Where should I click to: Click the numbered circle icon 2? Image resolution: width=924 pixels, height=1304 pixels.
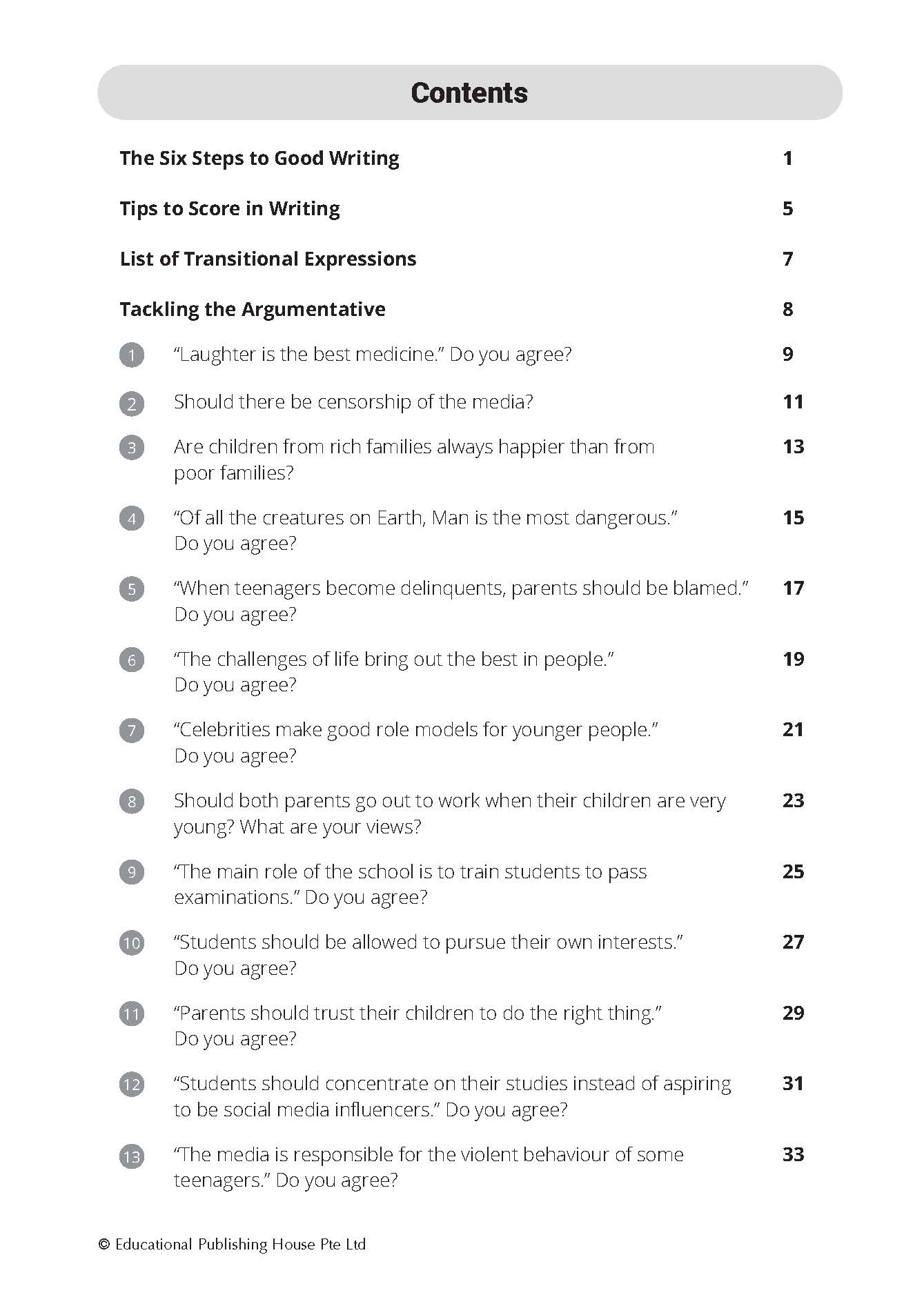(132, 403)
